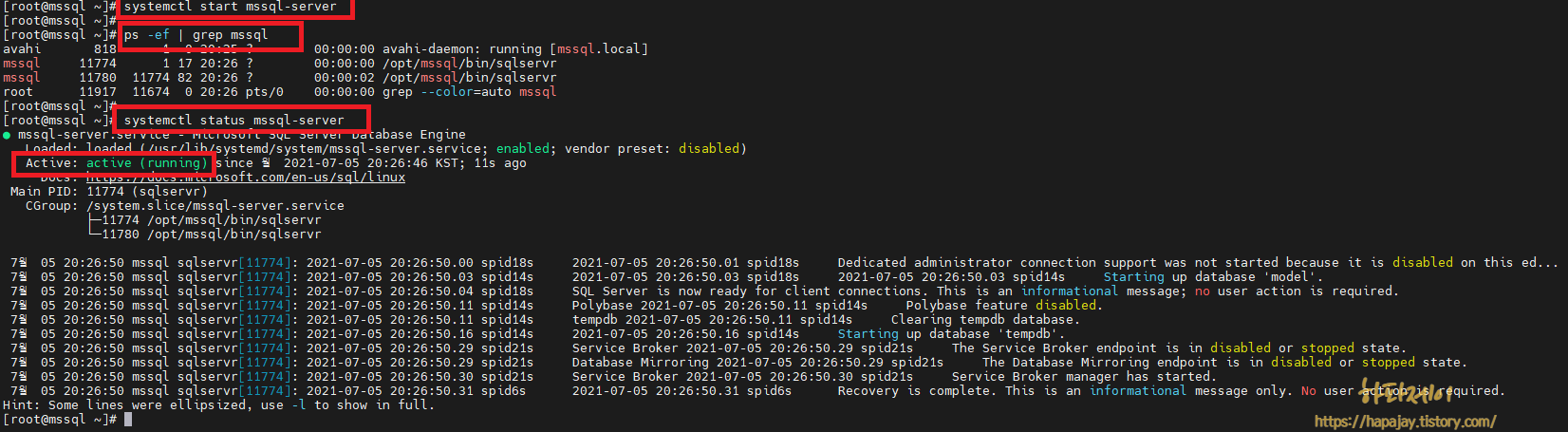The height and width of the screenshot is (432, 1568).
Task: Open the docs.microsoft.com sql/linux link
Action: [246, 178]
